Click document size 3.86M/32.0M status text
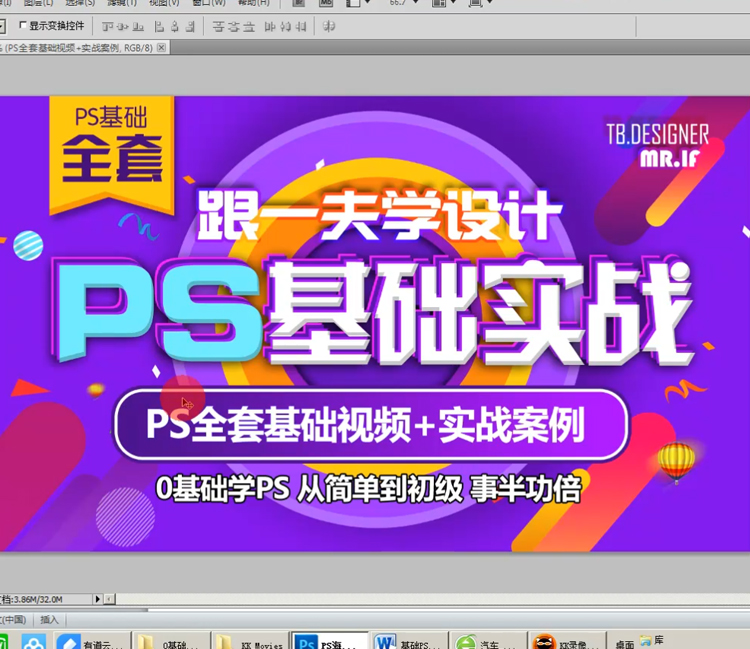The width and height of the screenshot is (750, 649). (x=32, y=599)
